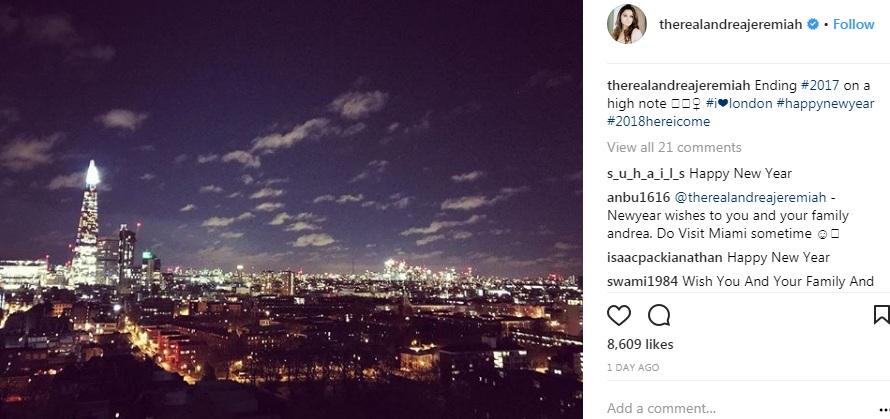Open the #2018hereicome hashtag
Screen dimensions: 890x419
pyautogui.click(x=658, y=121)
